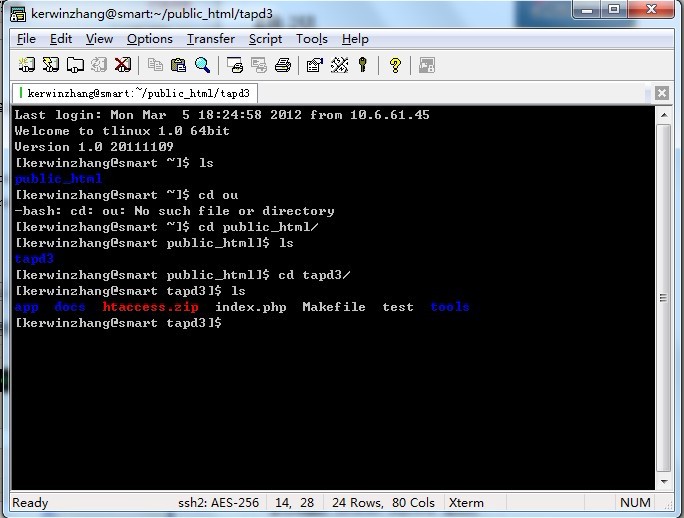Open the View menu
The width and height of the screenshot is (684, 518).
99,39
